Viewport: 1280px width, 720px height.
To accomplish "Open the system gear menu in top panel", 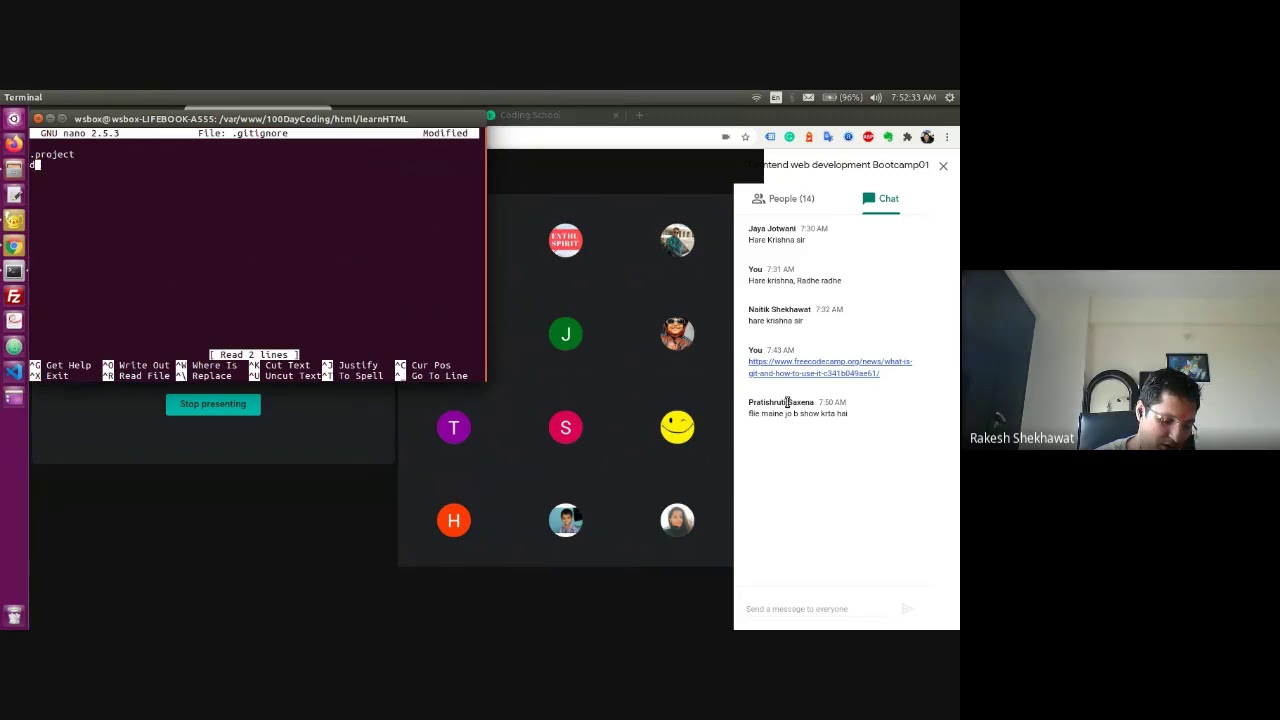I will (950, 97).
